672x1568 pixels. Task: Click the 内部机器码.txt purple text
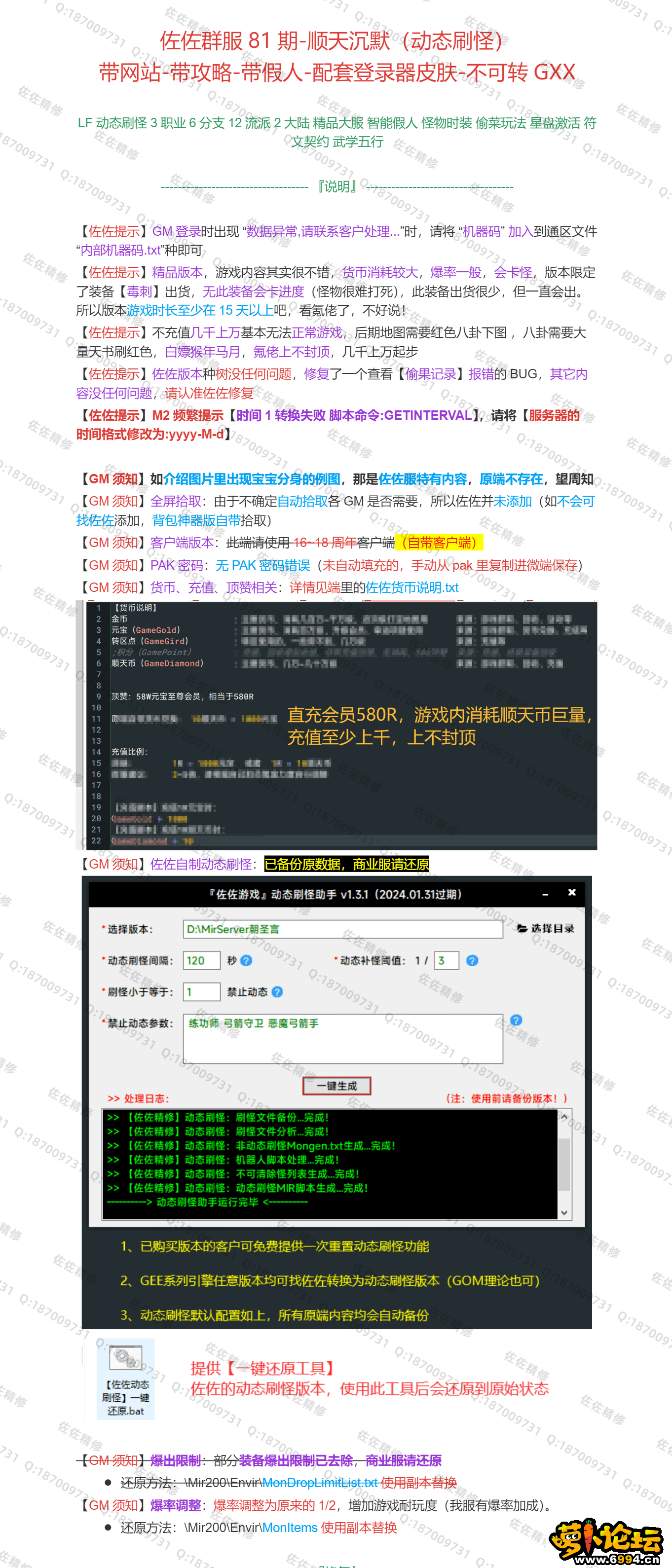[120, 250]
